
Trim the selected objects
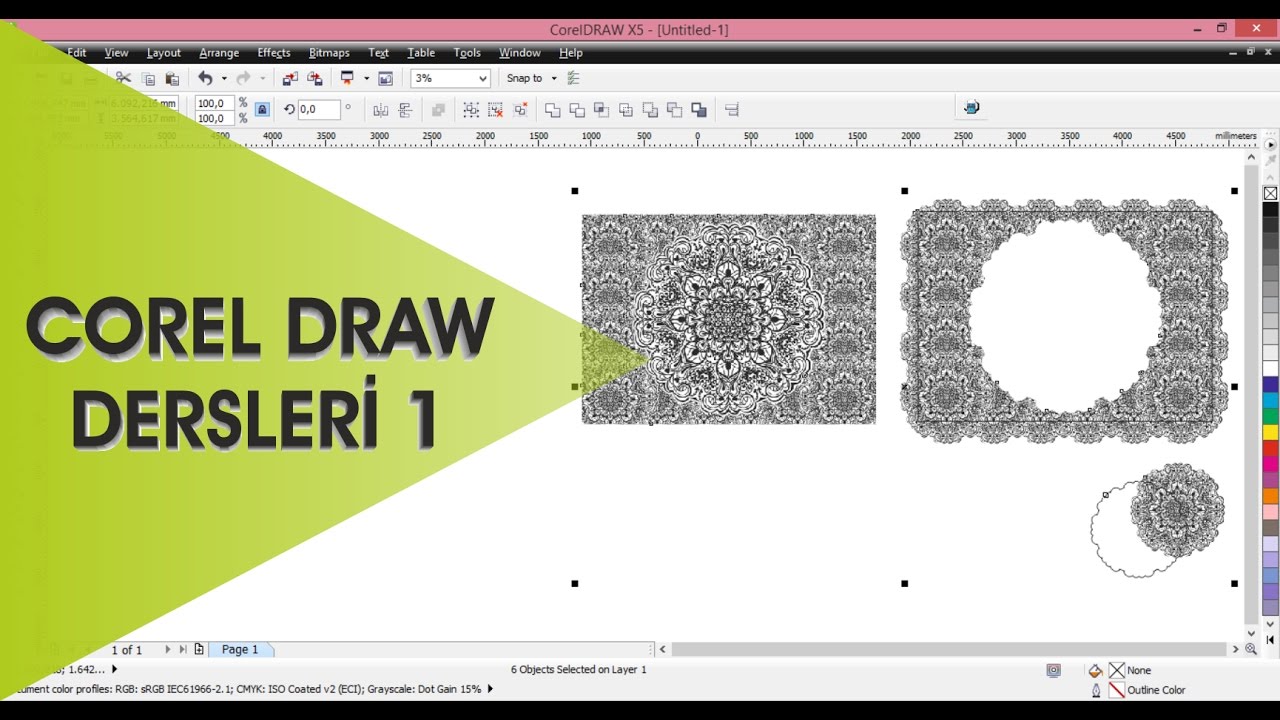pos(577,110)
